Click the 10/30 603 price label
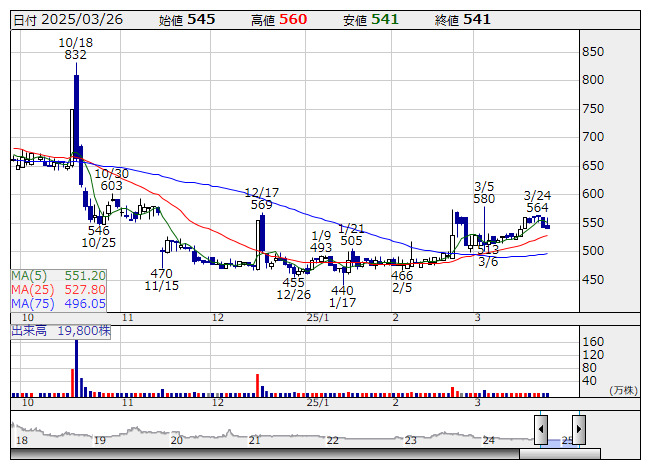653x470 pixels. tap(112, 179)
